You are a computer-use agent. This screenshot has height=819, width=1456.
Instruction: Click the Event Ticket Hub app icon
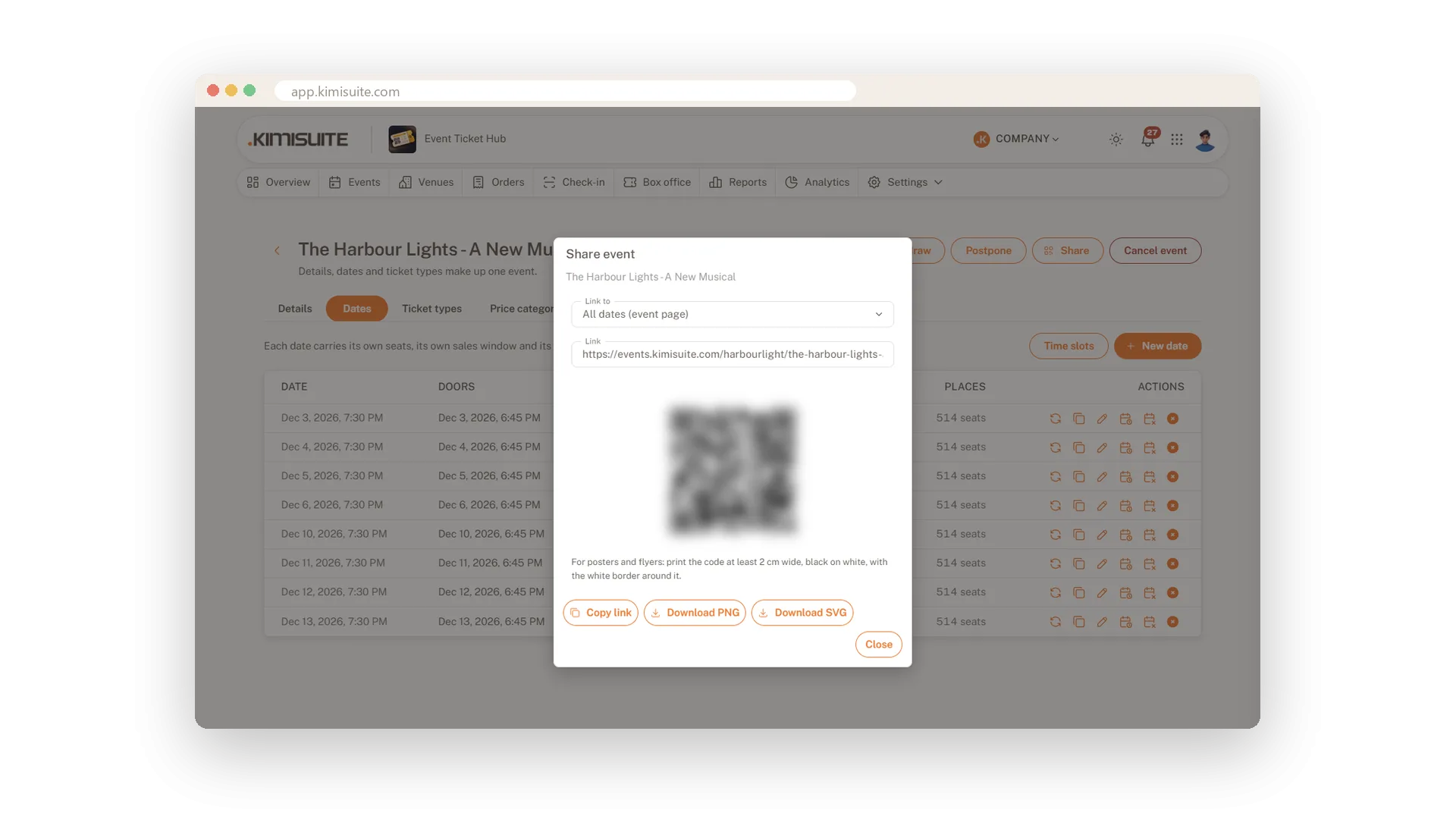point(402,140)
